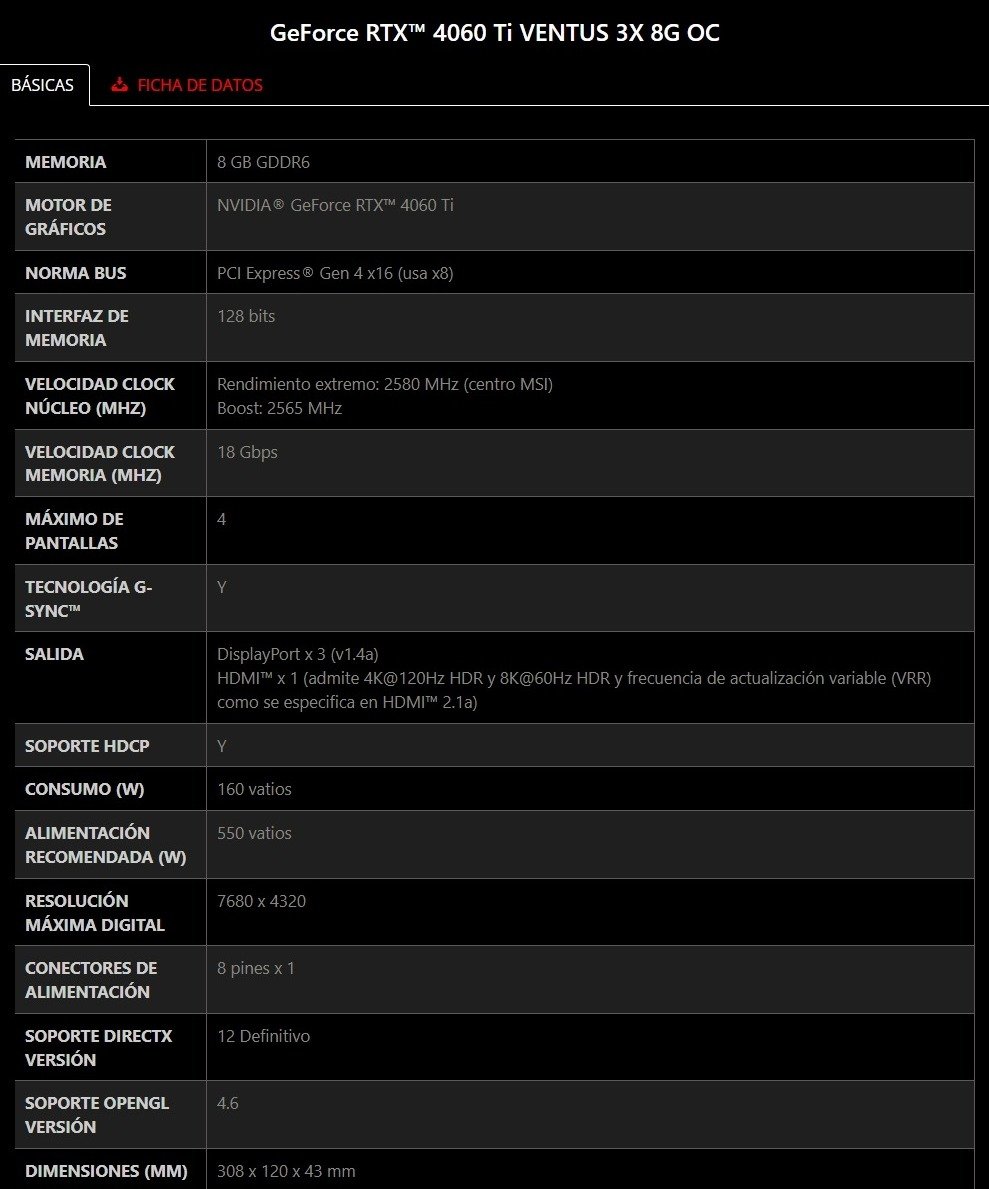
Task: Select the 18 Gbps memory clock value
Action: [x=247, y=452]
